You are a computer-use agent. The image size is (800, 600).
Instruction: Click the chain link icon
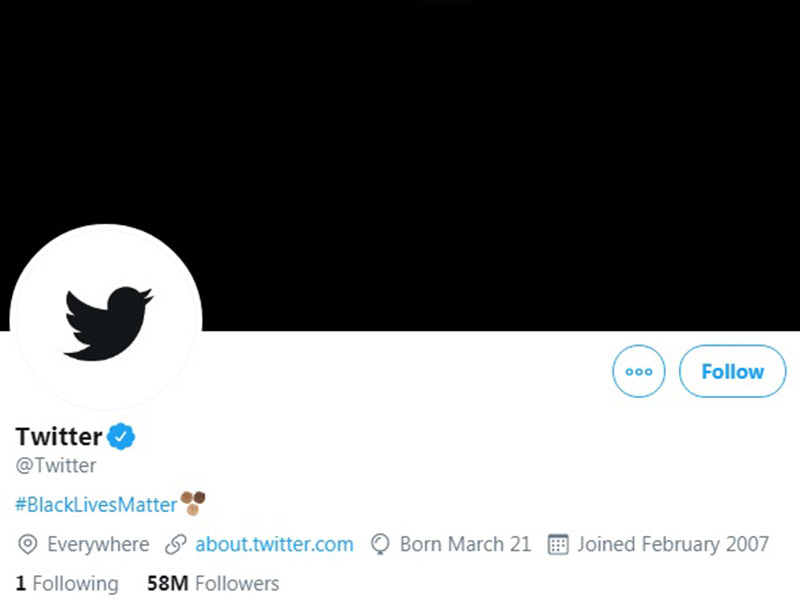pyautogui.click(x=176, y=544)
